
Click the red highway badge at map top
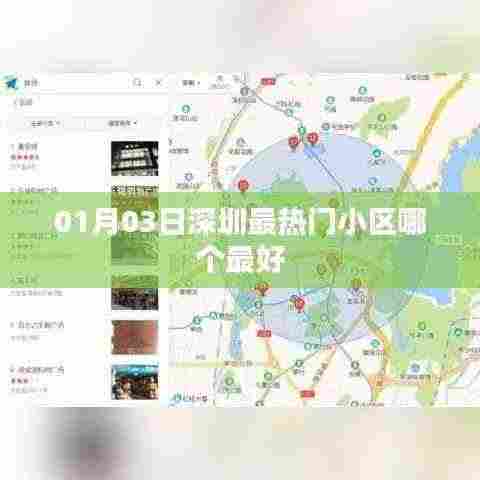click(268, 81)
